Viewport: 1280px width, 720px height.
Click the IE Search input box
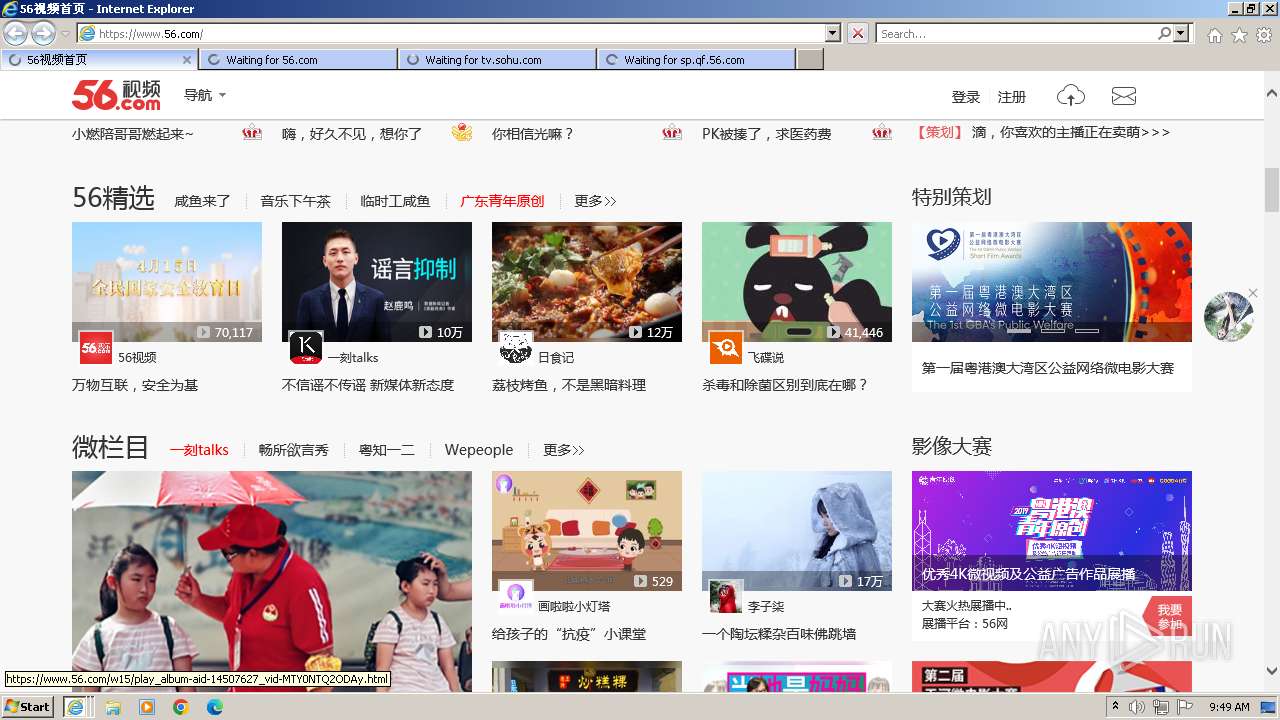(1016, 33)
